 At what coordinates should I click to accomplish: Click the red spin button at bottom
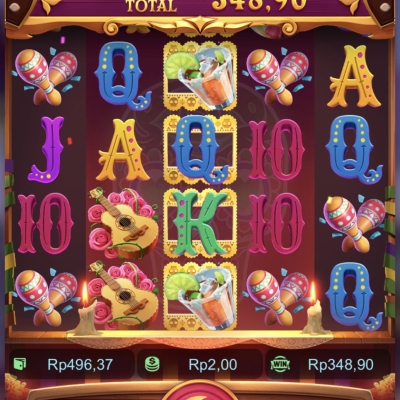(200, 391)
